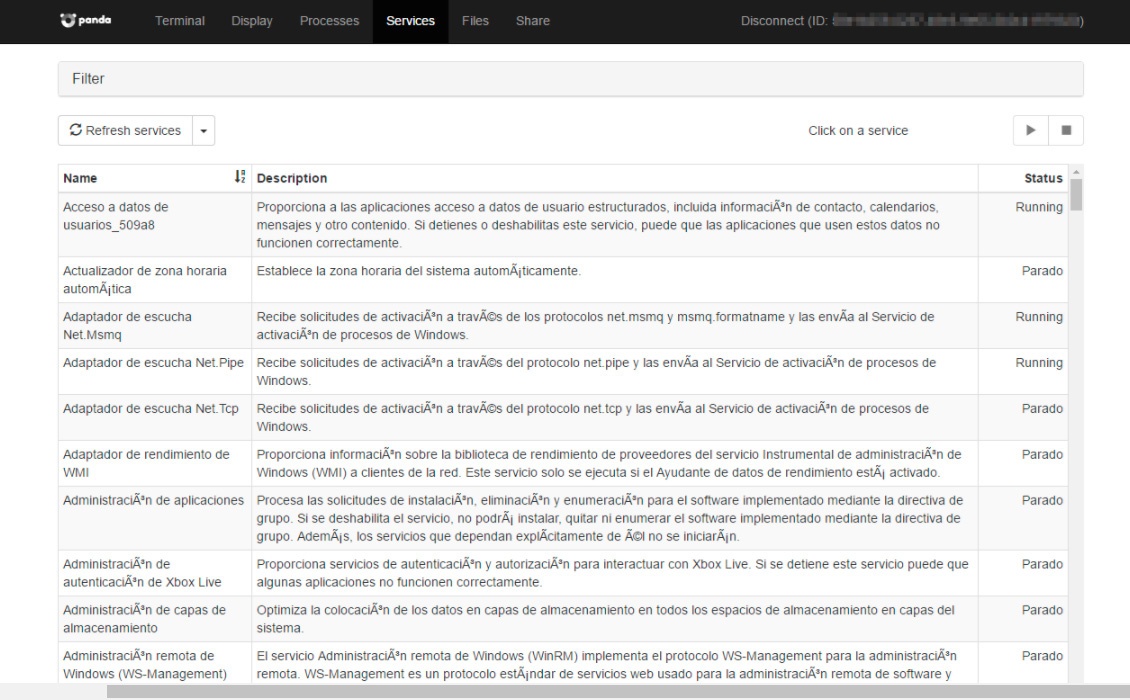Click the Name column header
The image size is (1130, 700).
[x=154, y=178]
